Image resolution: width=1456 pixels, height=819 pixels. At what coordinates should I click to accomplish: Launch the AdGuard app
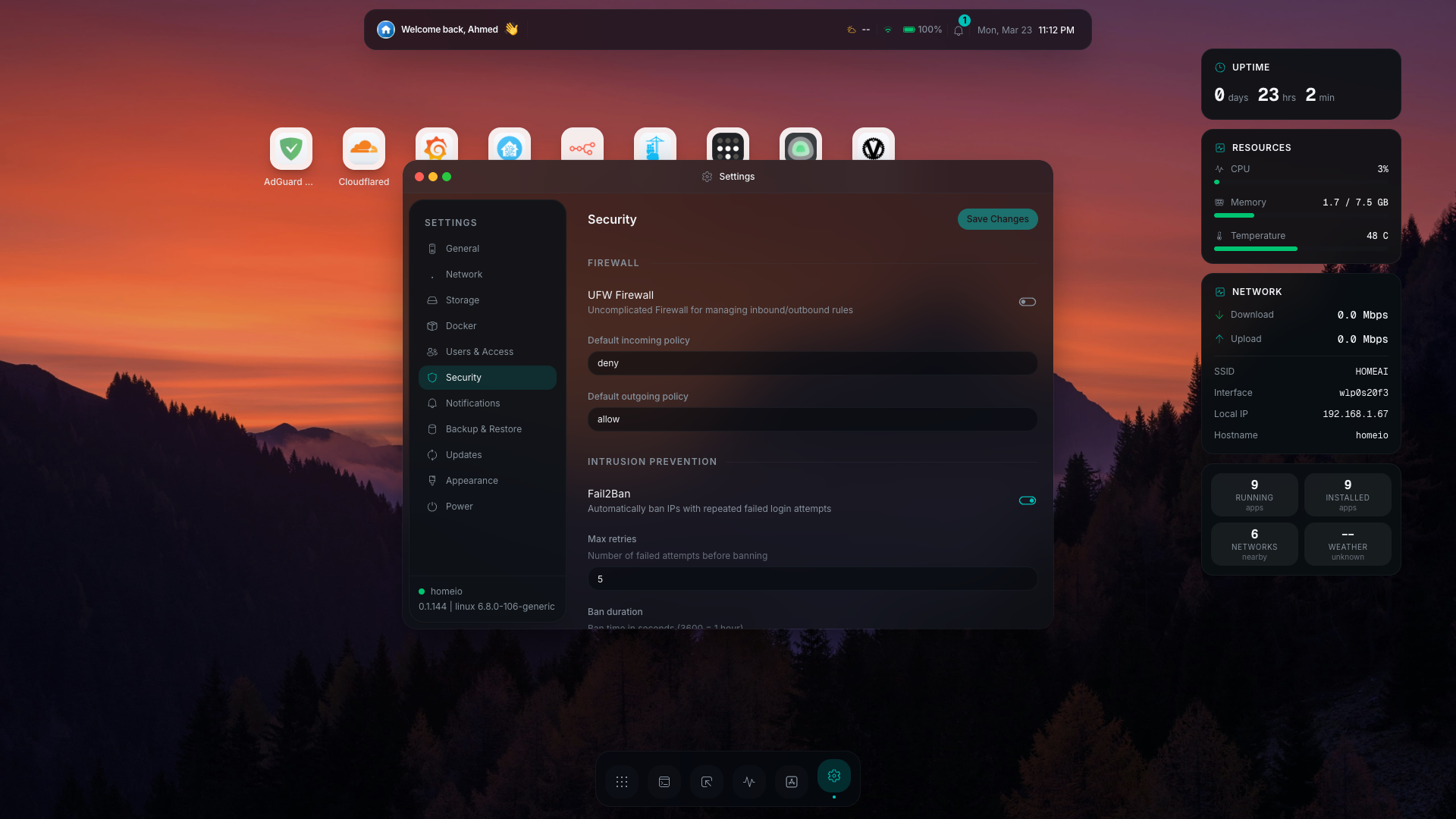click(290, 148)
